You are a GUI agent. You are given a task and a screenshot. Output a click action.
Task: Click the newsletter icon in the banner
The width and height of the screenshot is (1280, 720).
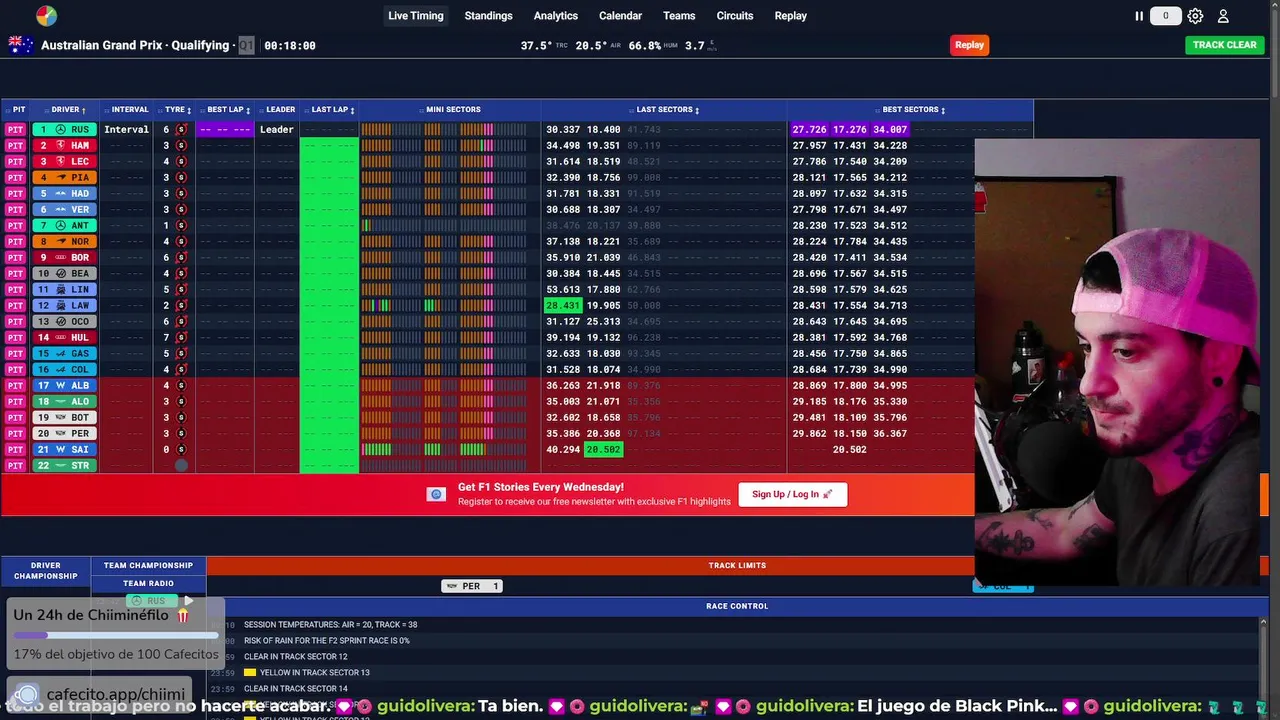tap(436, 494)
